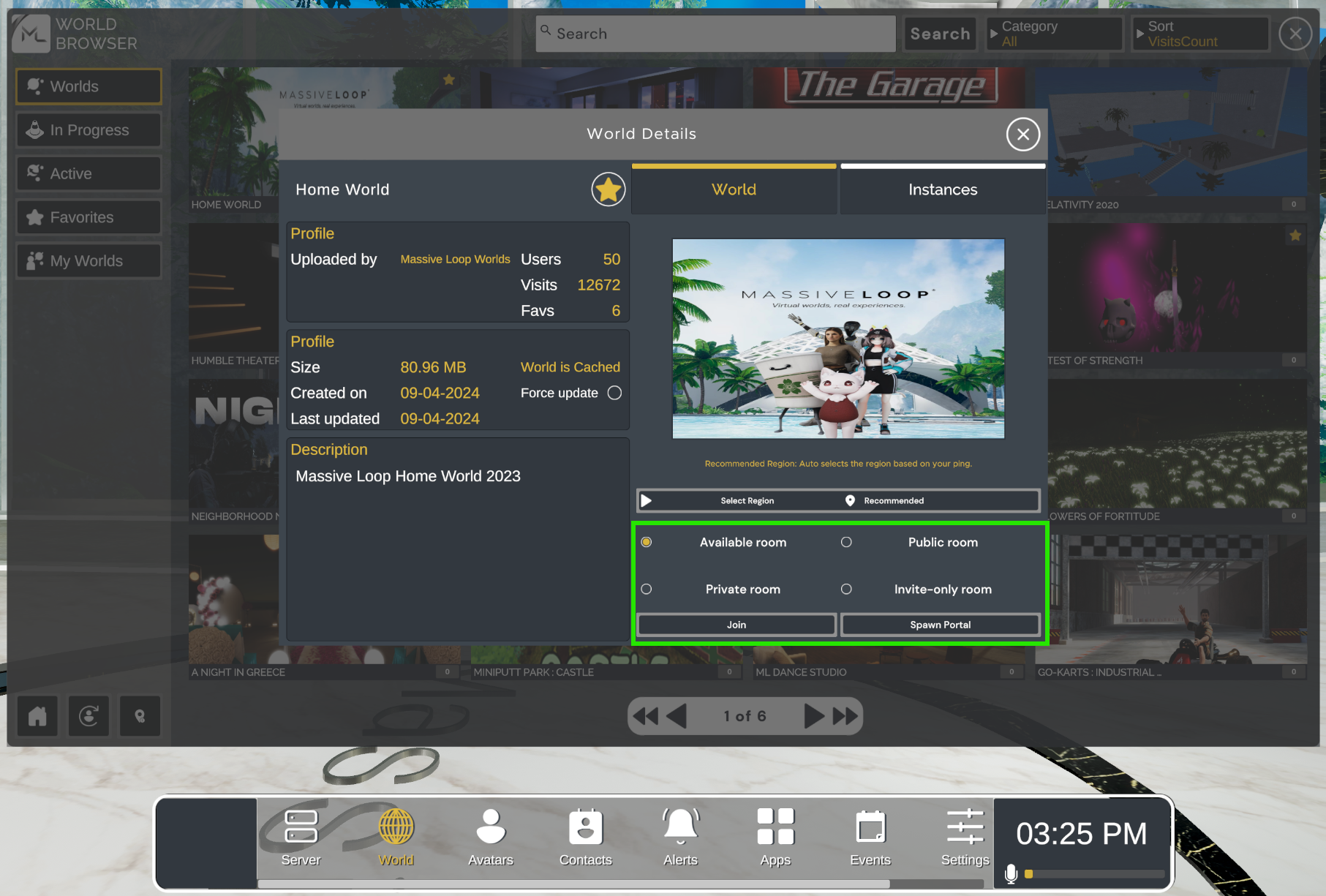Open My Worlds section
This screenshot has height=896, width=1326.
[88, 261]
